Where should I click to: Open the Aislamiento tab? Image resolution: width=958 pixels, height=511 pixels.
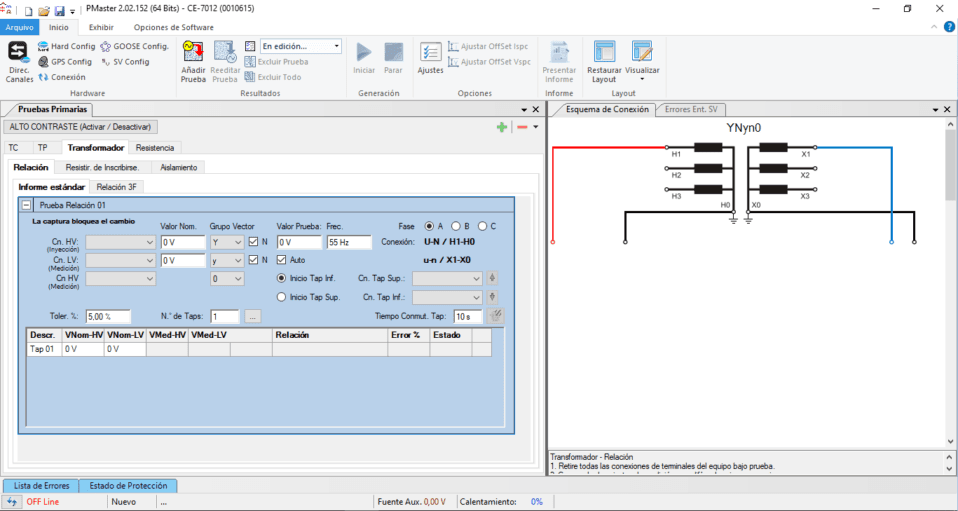[178, 167]
